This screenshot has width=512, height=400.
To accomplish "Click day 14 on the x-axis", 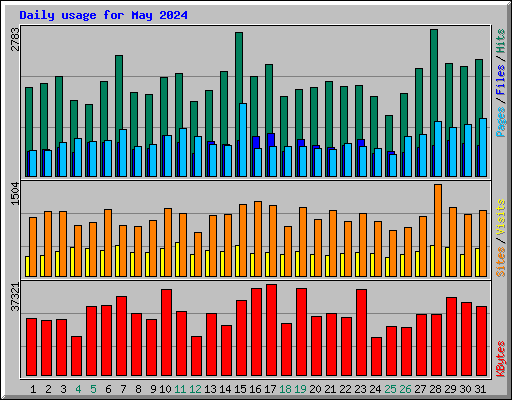I will 225,389.
